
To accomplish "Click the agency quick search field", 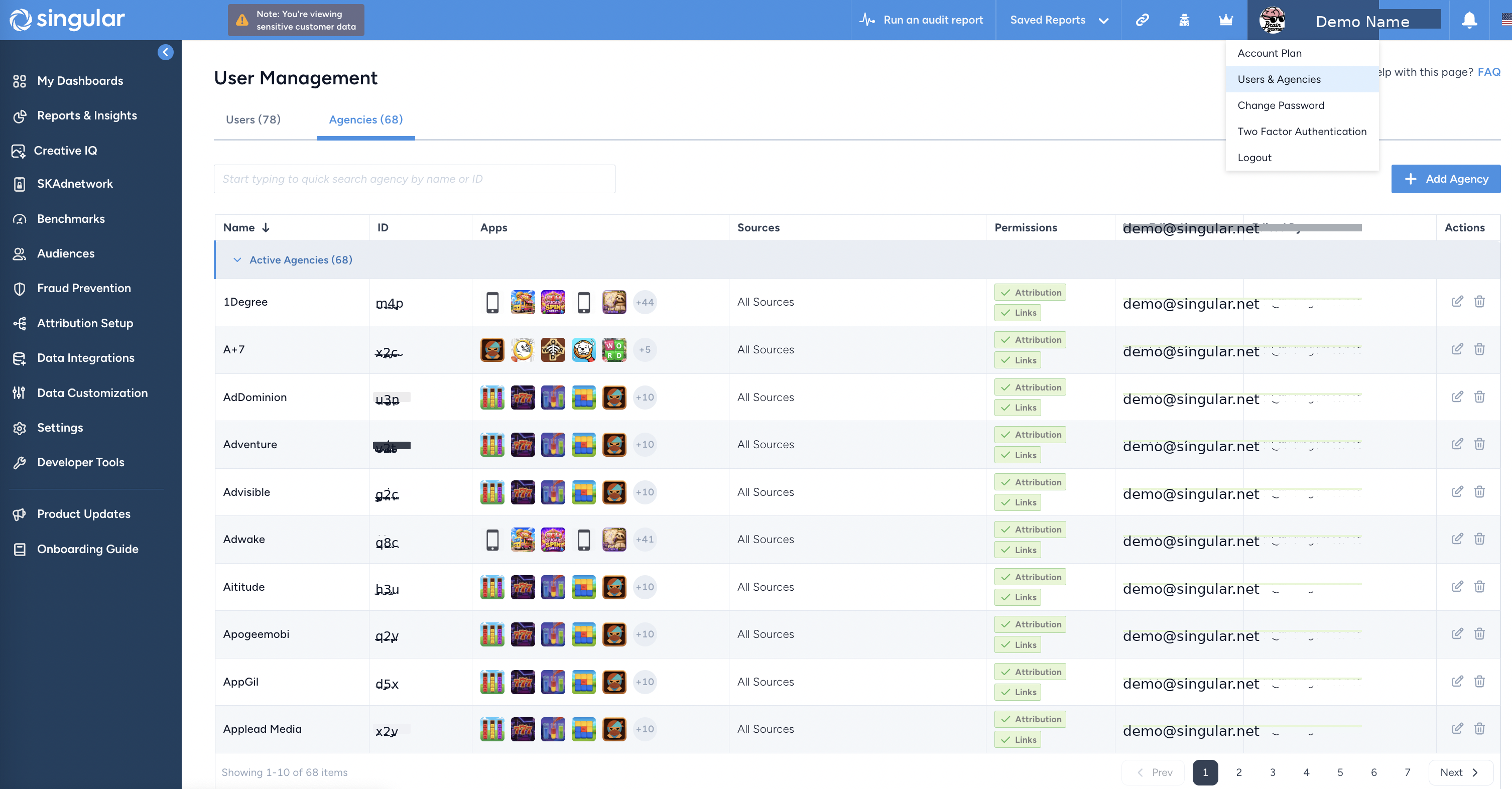I will coord(414,179).
